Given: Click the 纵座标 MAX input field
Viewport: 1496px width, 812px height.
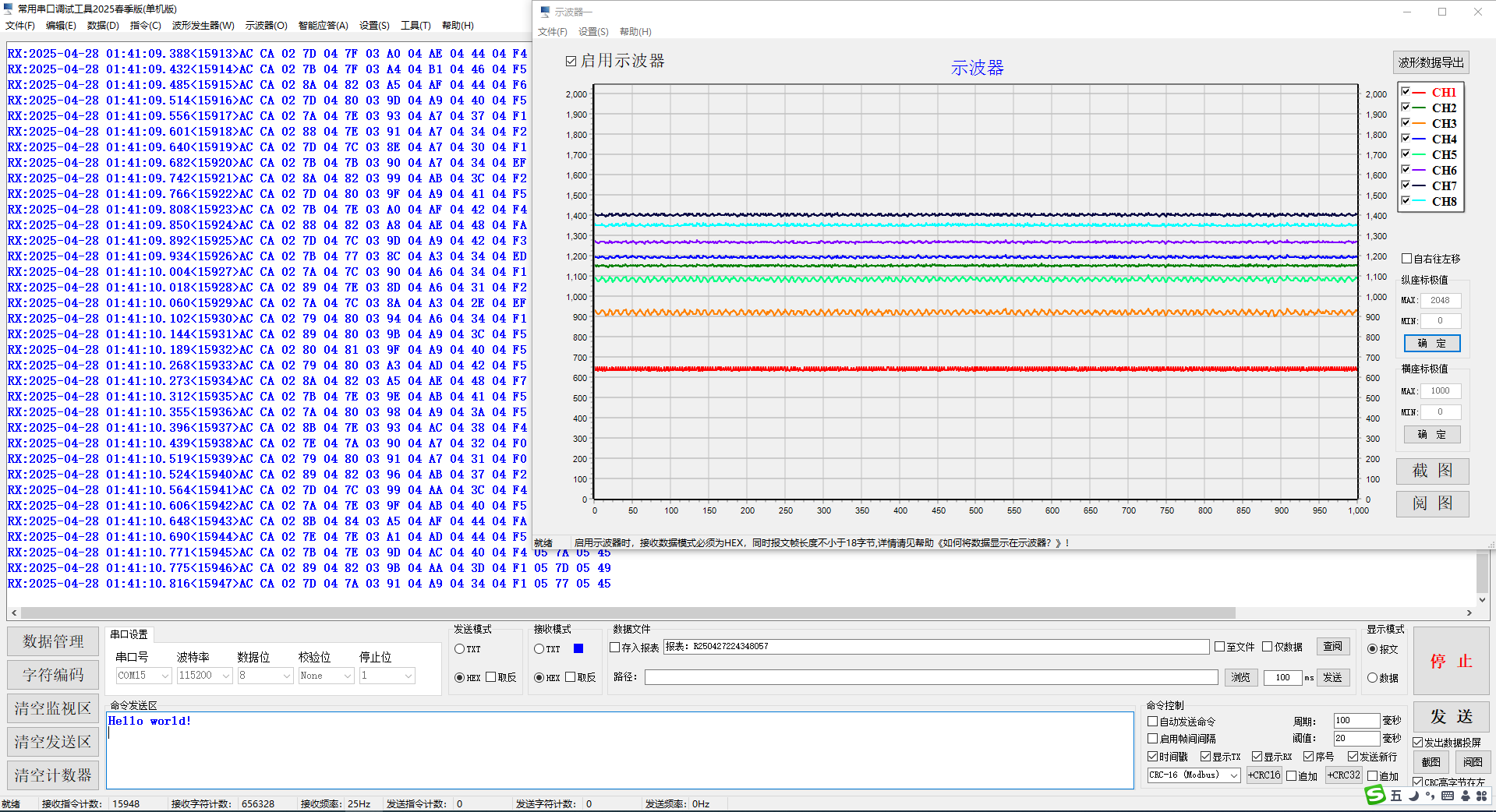Looking at the screenshot, I should click(x=1440, y=300).
